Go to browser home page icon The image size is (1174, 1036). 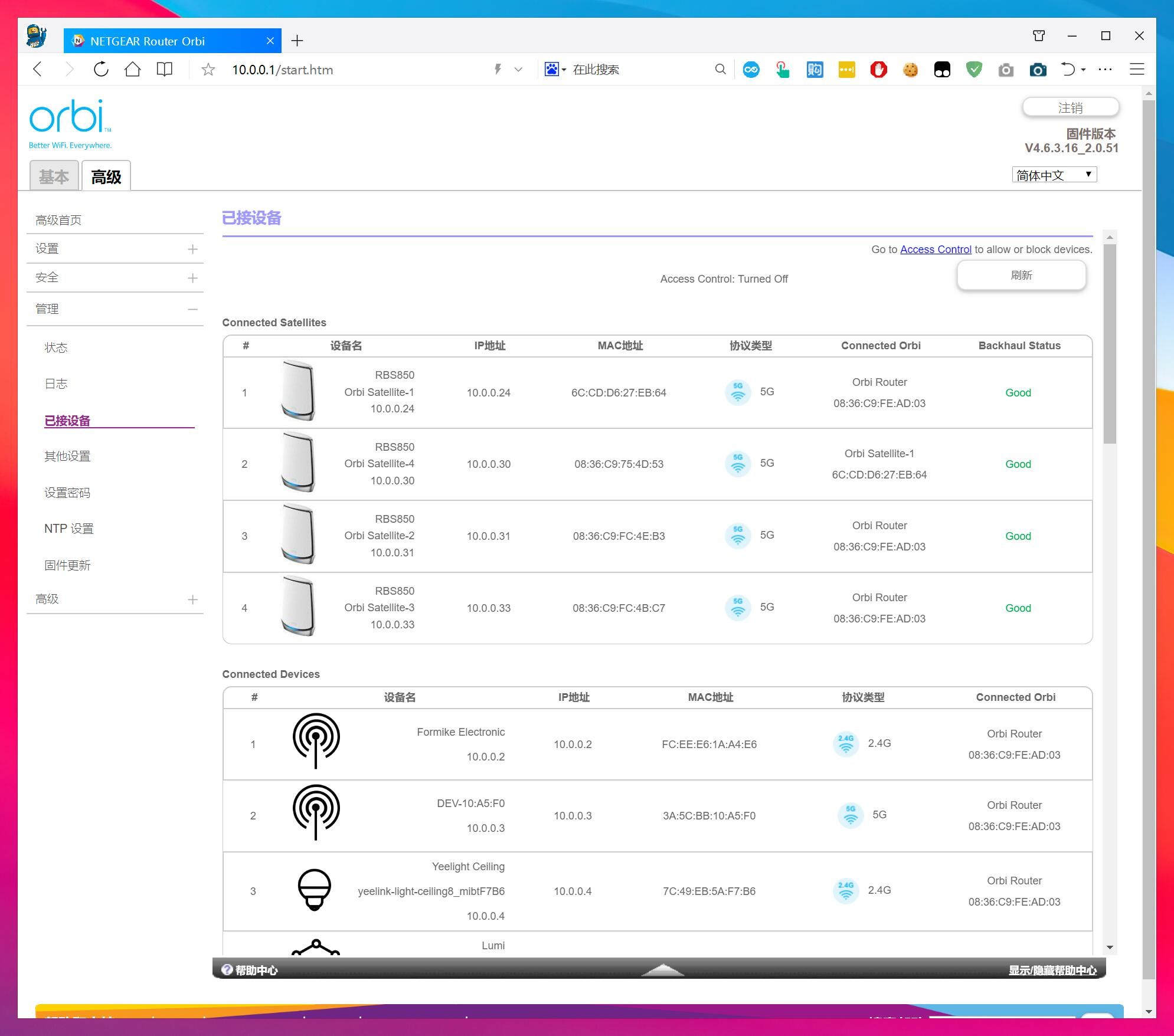(133, 70)
